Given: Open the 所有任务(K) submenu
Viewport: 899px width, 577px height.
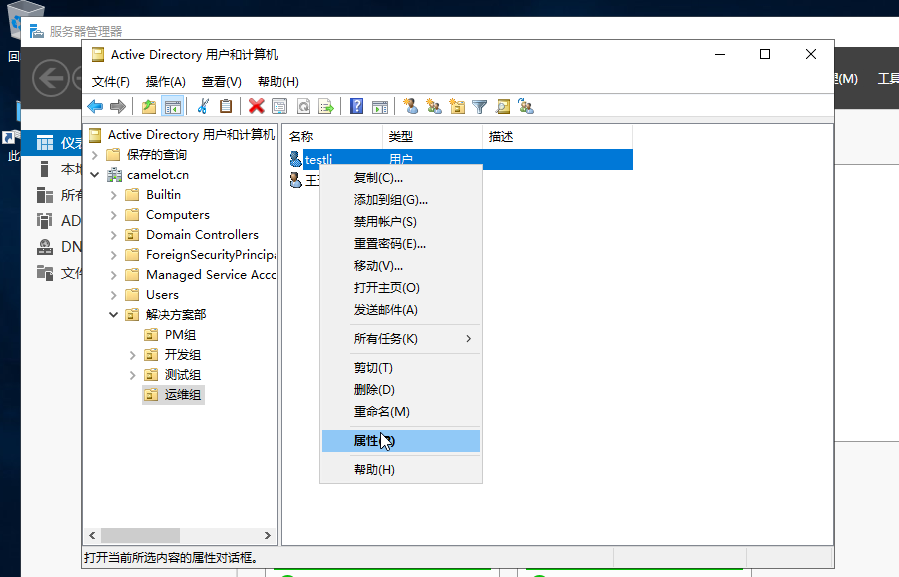Looking at the screenshot, I should pos(401,338).
